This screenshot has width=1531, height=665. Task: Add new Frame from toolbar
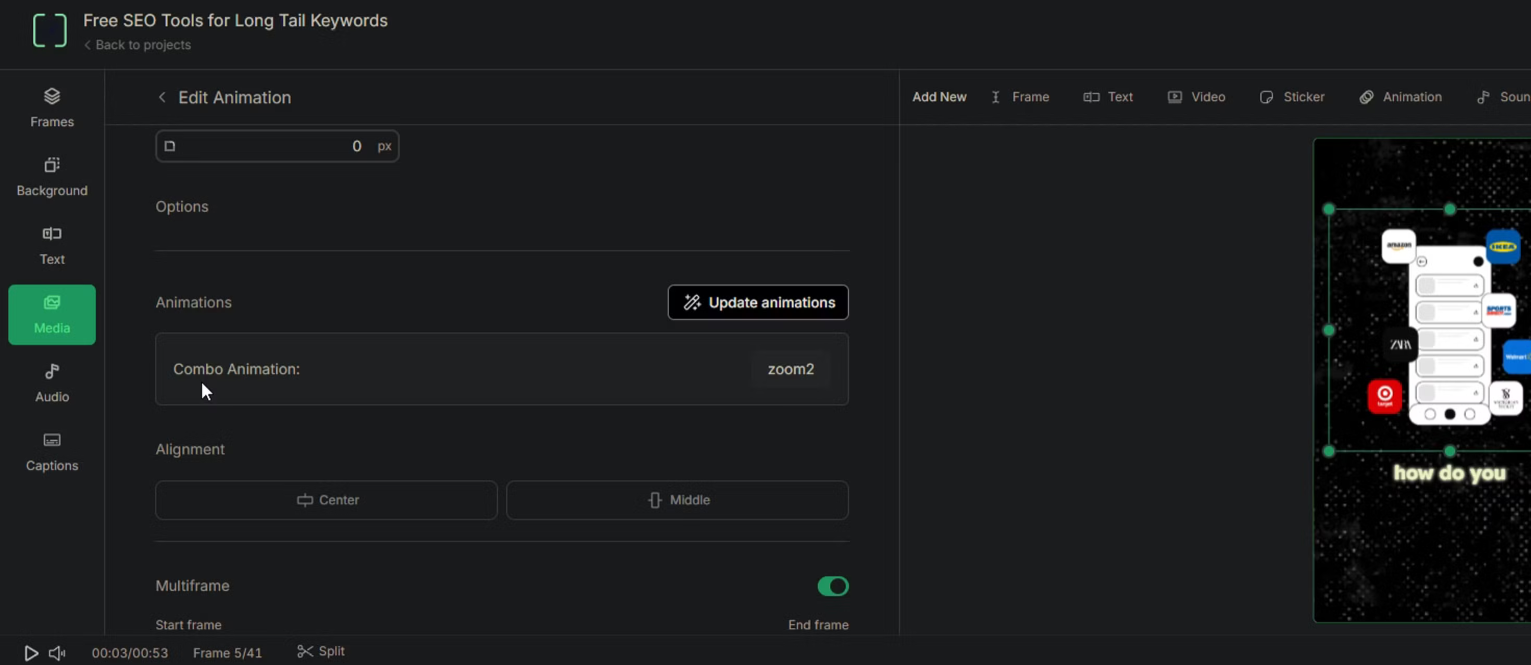pos(1020,97)
